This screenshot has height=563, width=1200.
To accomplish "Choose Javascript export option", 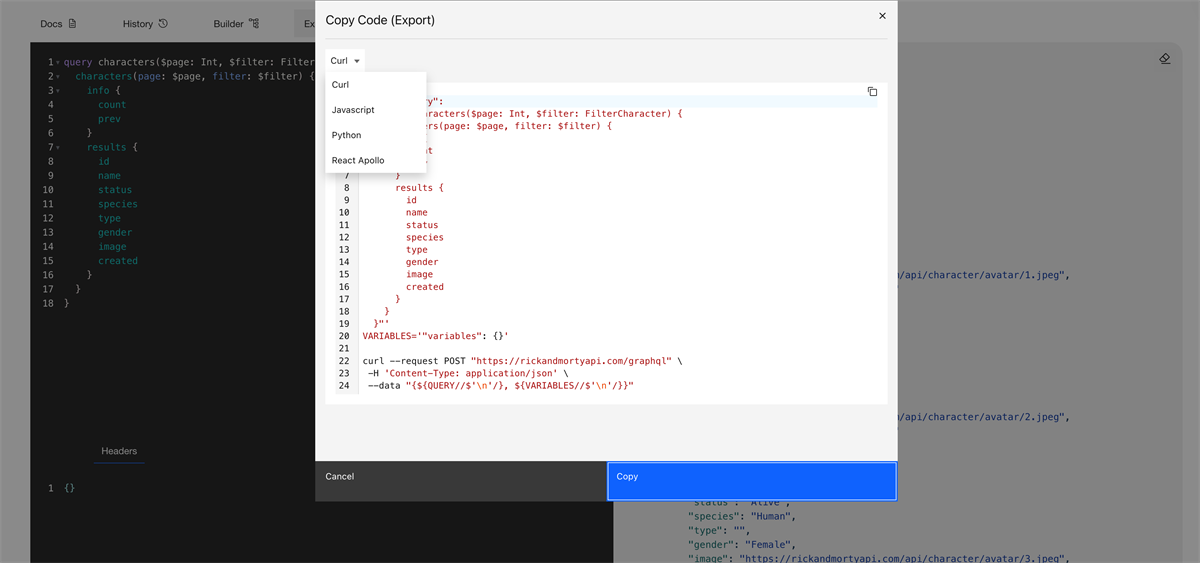I will [353, 110].
